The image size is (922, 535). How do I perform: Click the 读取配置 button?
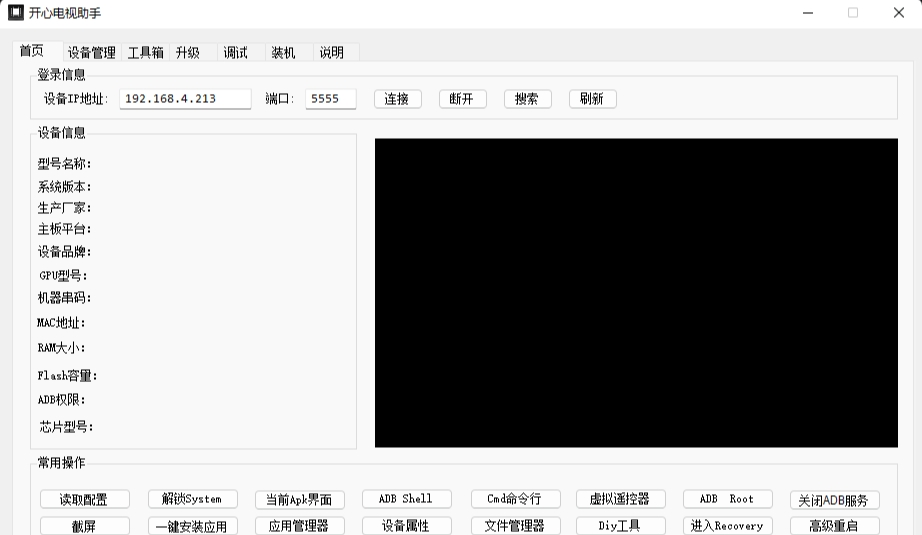tap(85, 499)
